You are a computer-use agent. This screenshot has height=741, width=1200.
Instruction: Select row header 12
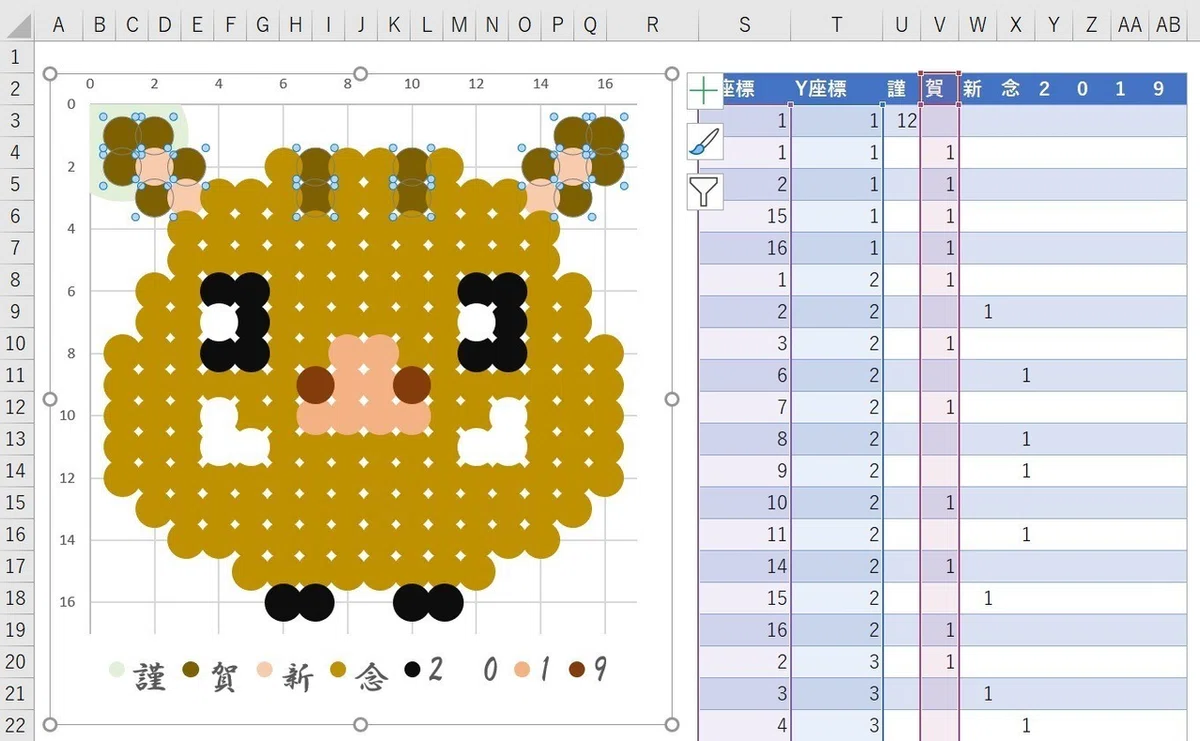tap(16, 407)
